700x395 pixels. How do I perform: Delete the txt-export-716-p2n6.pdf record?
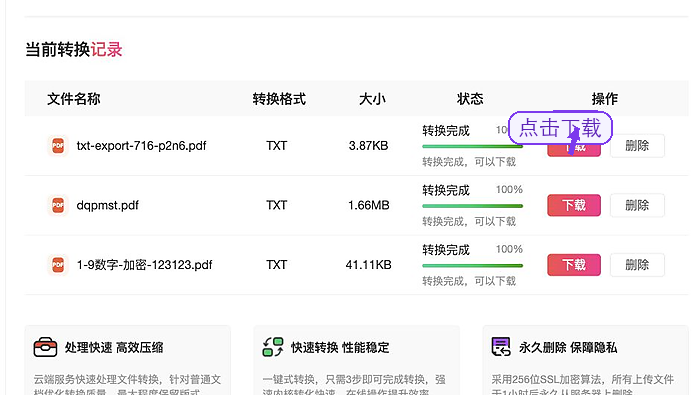[637, 146]
